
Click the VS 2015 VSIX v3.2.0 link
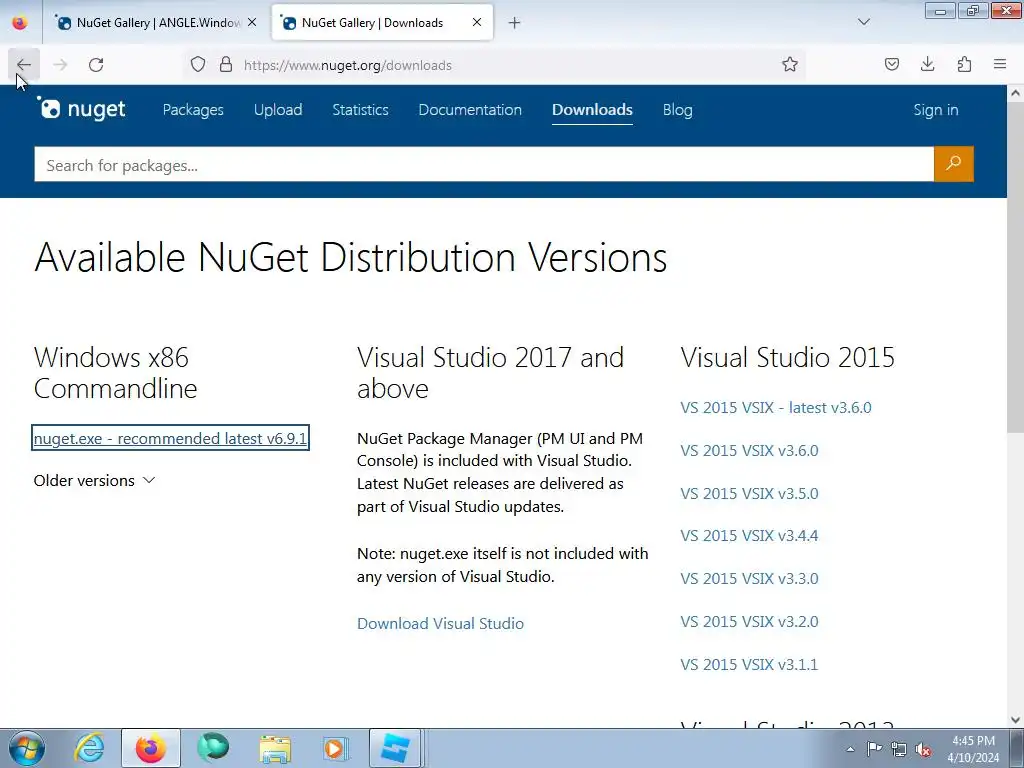pyautogui.click(x=749, y=622)
